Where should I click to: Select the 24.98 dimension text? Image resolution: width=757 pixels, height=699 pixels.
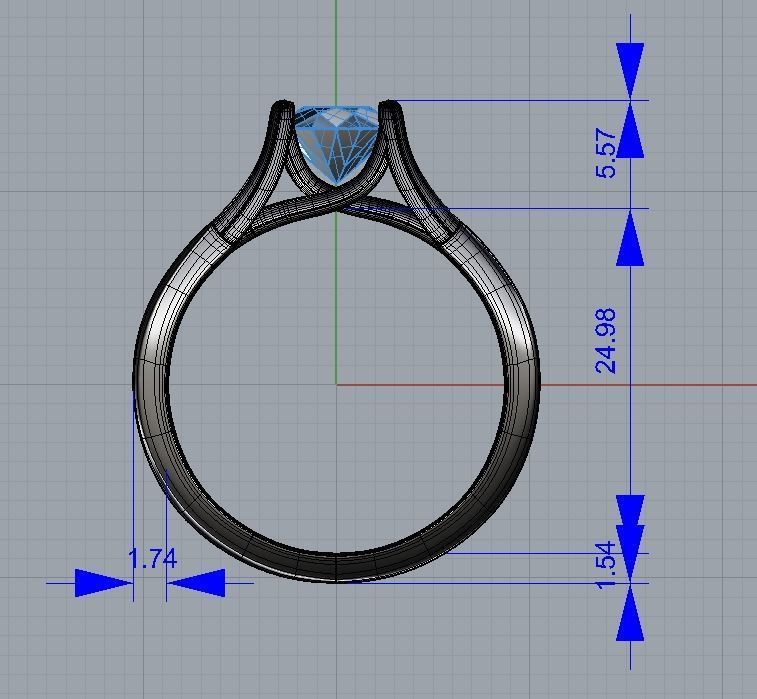coord(606,341)
